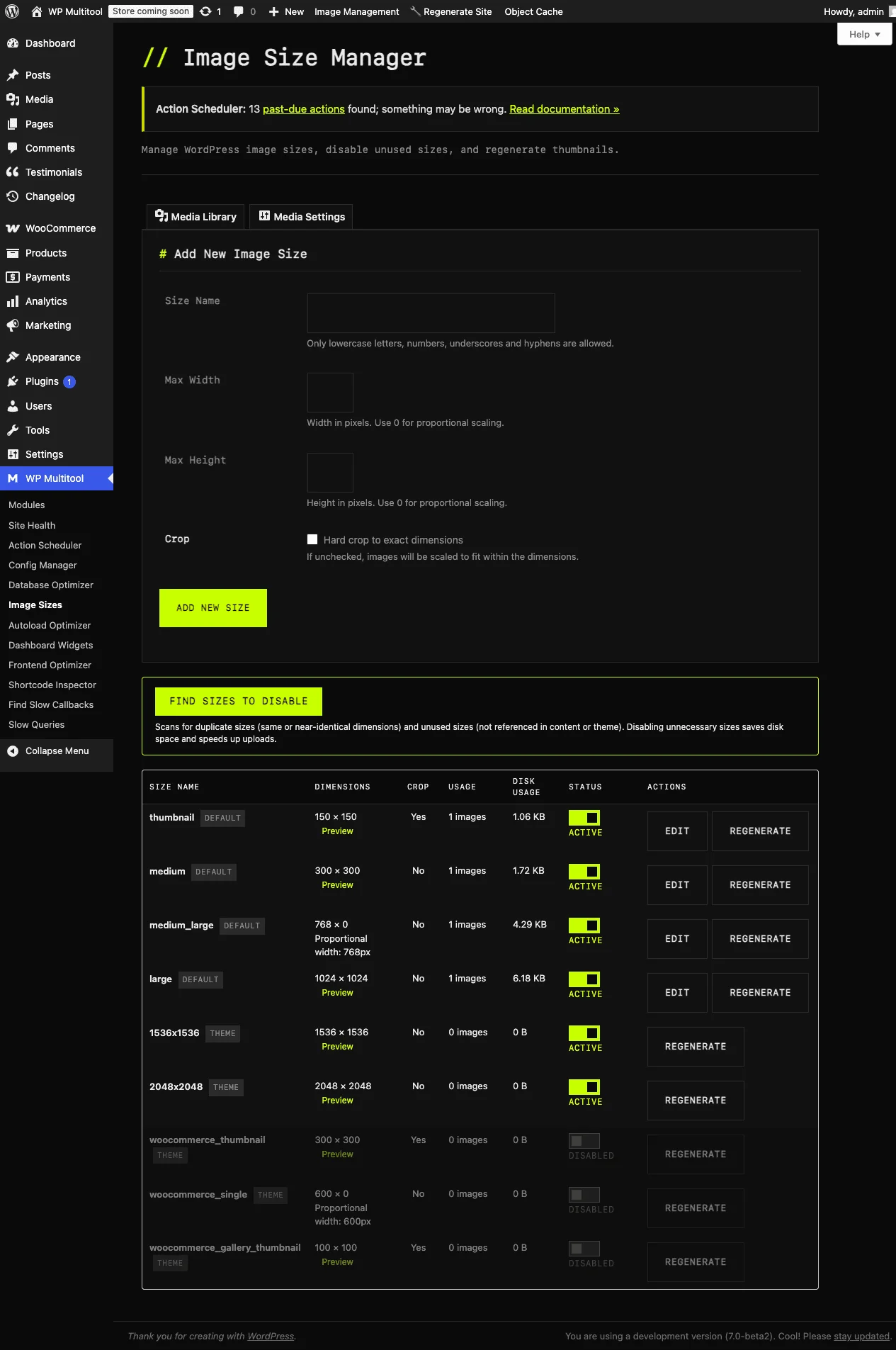Image resolution: width=896 pixels, height=1350 pixels.
Task: Click the Plugins plug icon
Action: click(x=13, y=381)
